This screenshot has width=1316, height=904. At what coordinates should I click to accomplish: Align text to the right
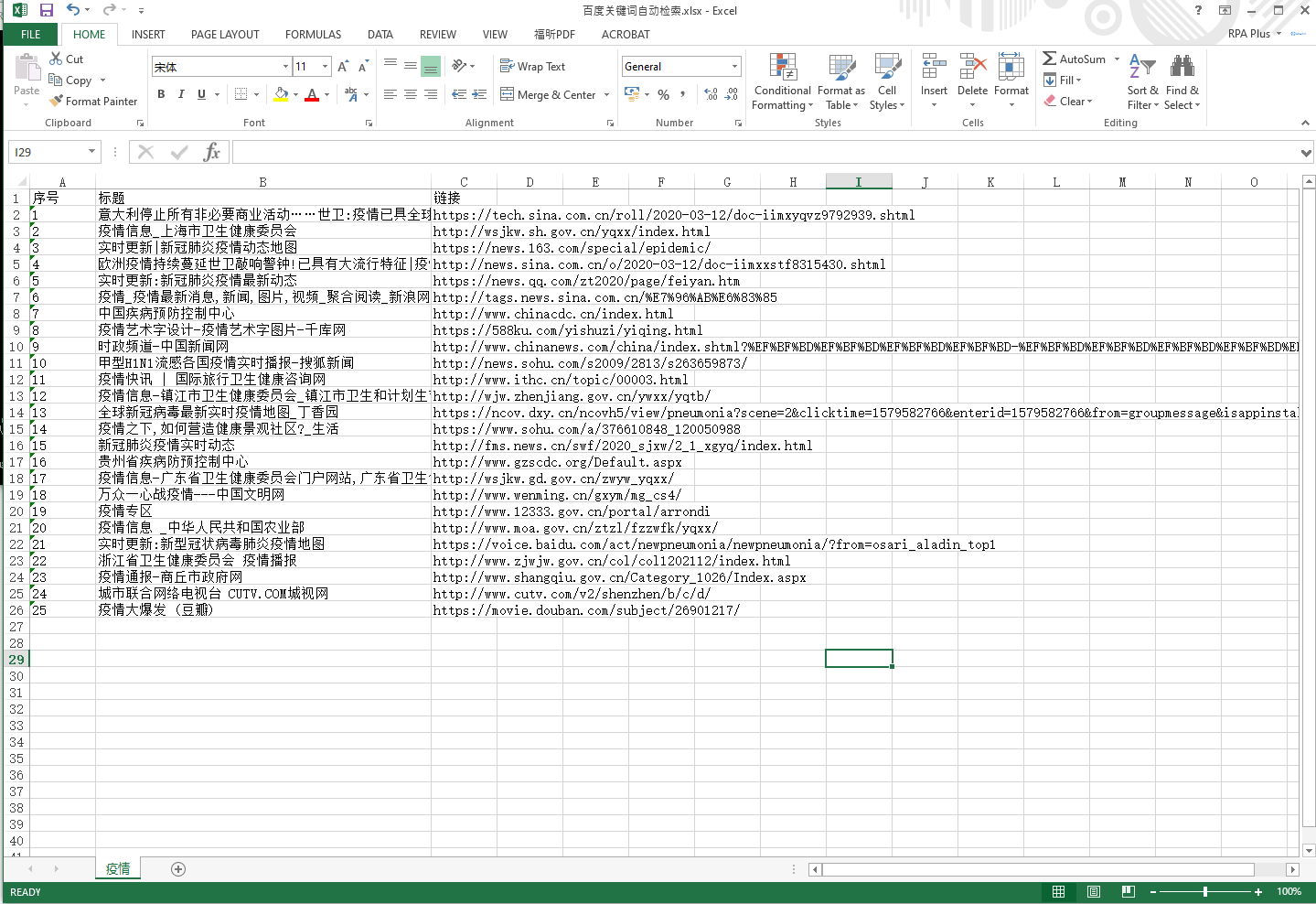coord(431,94)
